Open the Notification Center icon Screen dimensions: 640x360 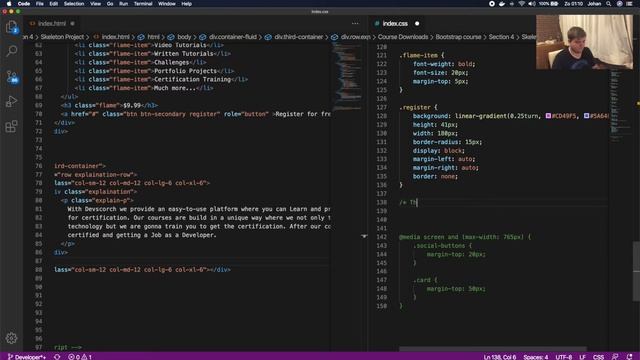click(x=630, y=4)
